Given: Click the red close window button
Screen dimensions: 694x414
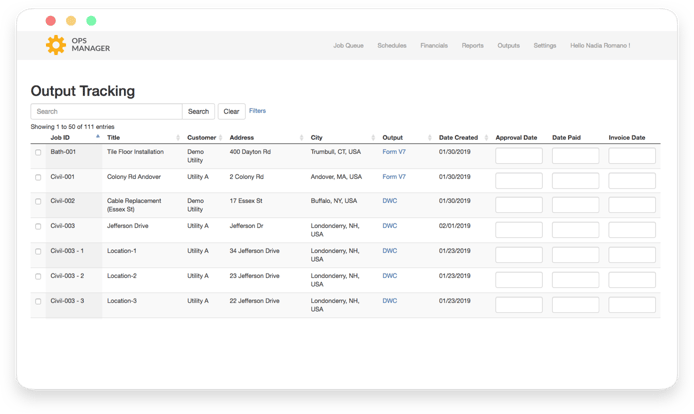Looking at the screenshot, I should tap(51, 21).
